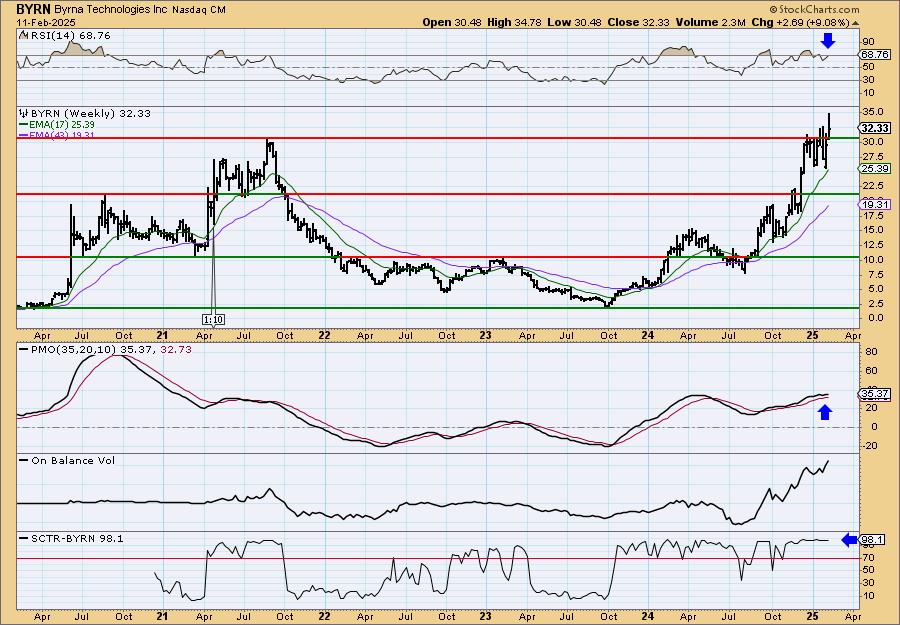This screenshot has height=625, width=900.
Task: Click the 90 label on RSI axis
Action: [867, 42]
